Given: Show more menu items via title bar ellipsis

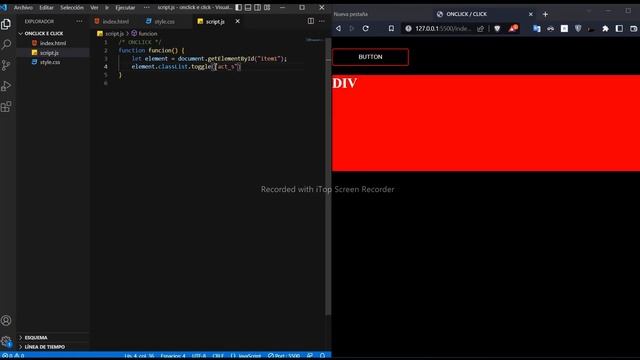Looking at the screenshot, I should 147,7.
